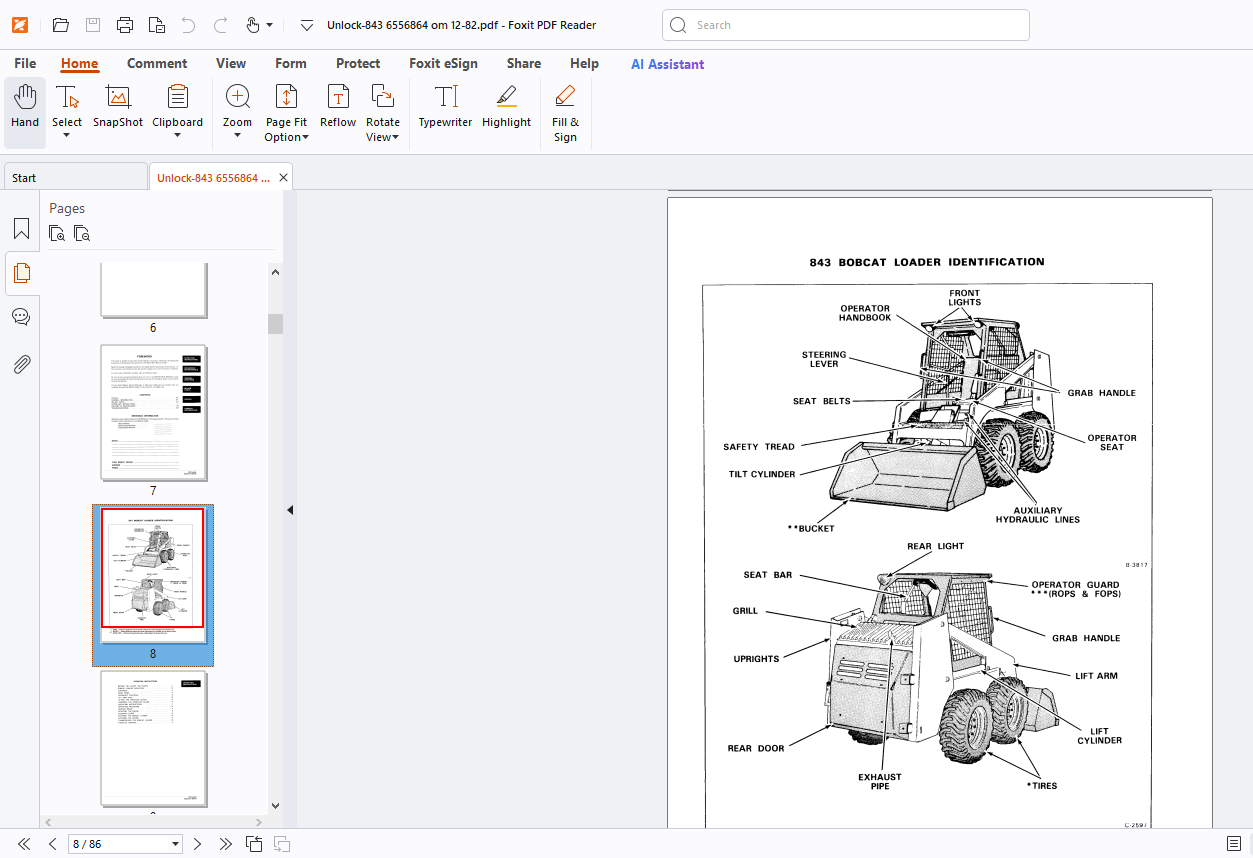Open Page Fit Option
The height and width of the screenshot is (858, 1253).
[286, 112]
